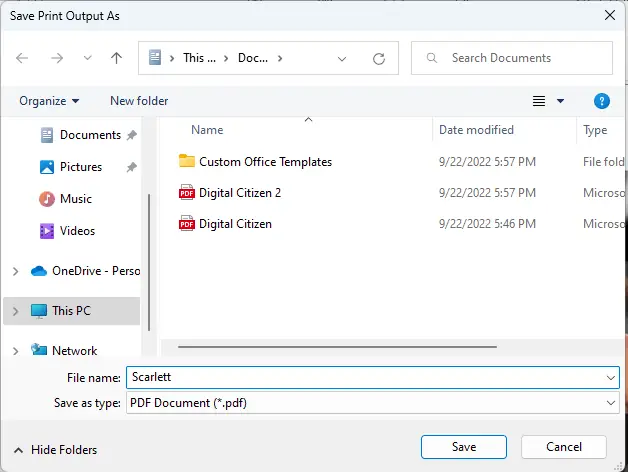Click the Documents icon in sidebar
Image resolution: width=628 pixels, height=472 pixels.
tap(47, 135)
